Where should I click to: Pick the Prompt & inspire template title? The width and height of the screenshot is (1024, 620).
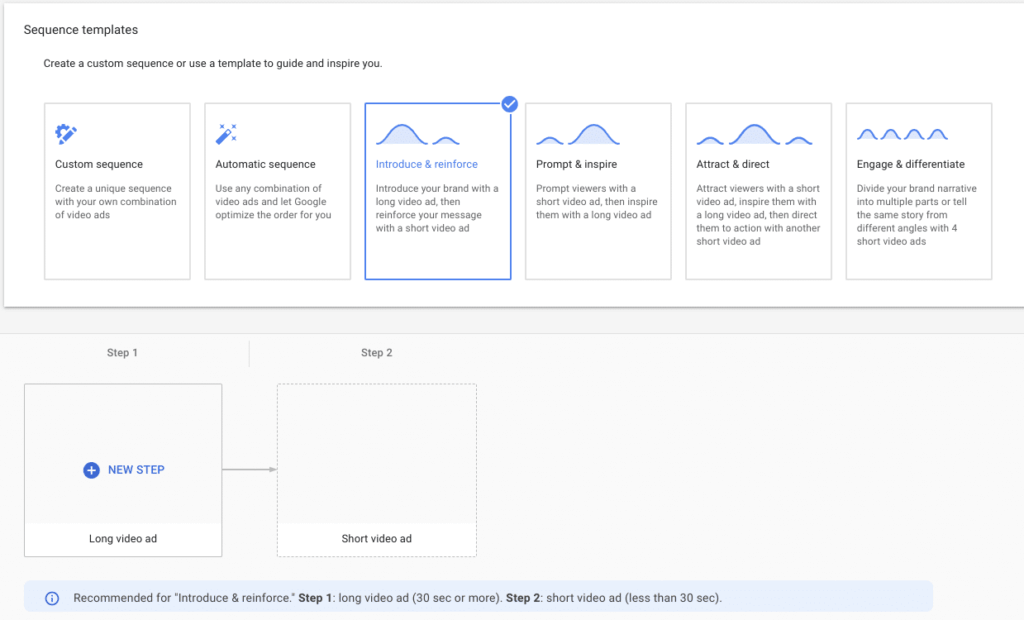(x=576, y=164)
